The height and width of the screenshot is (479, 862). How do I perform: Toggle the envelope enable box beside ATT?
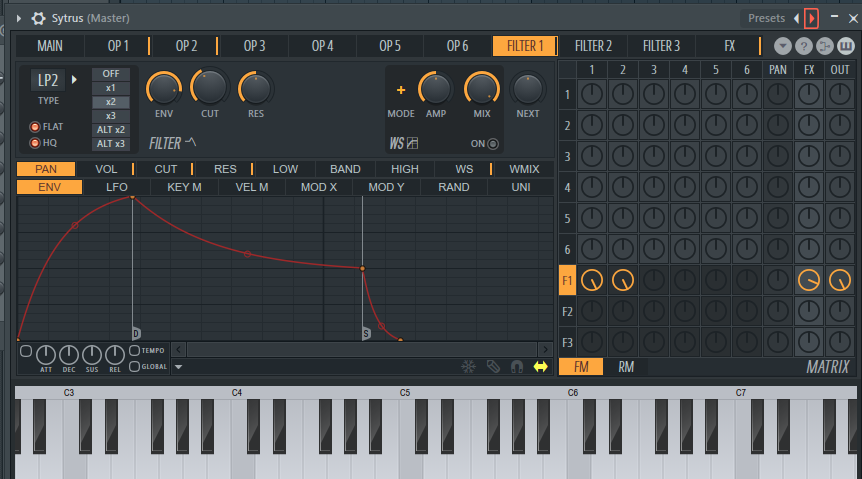(26, 351)
